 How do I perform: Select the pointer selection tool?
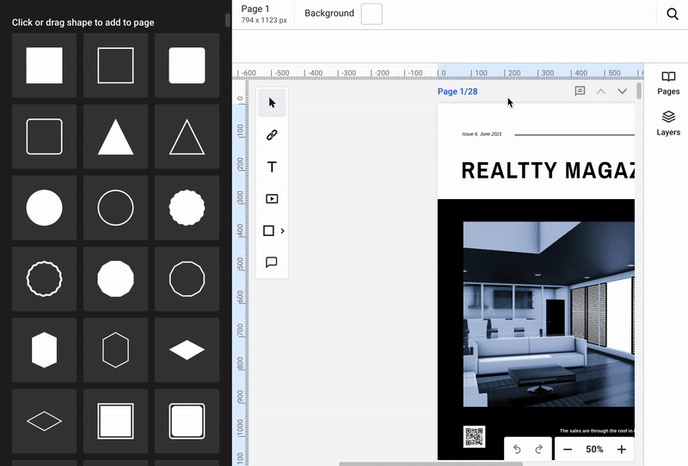pos(272,103)
